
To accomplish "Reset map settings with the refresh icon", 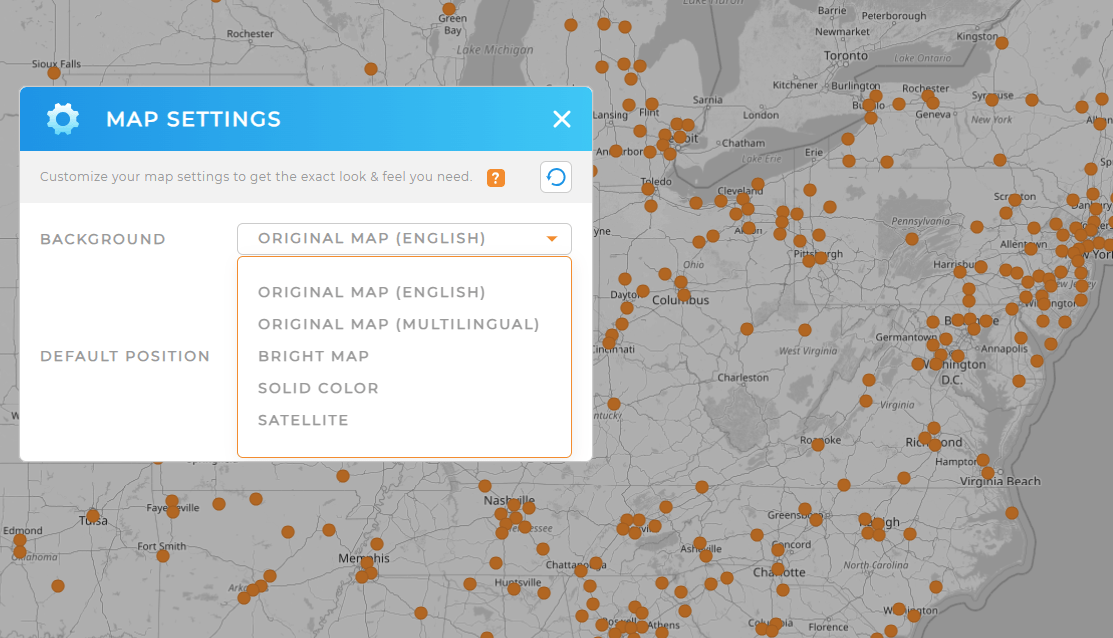I will coord(556,177).
